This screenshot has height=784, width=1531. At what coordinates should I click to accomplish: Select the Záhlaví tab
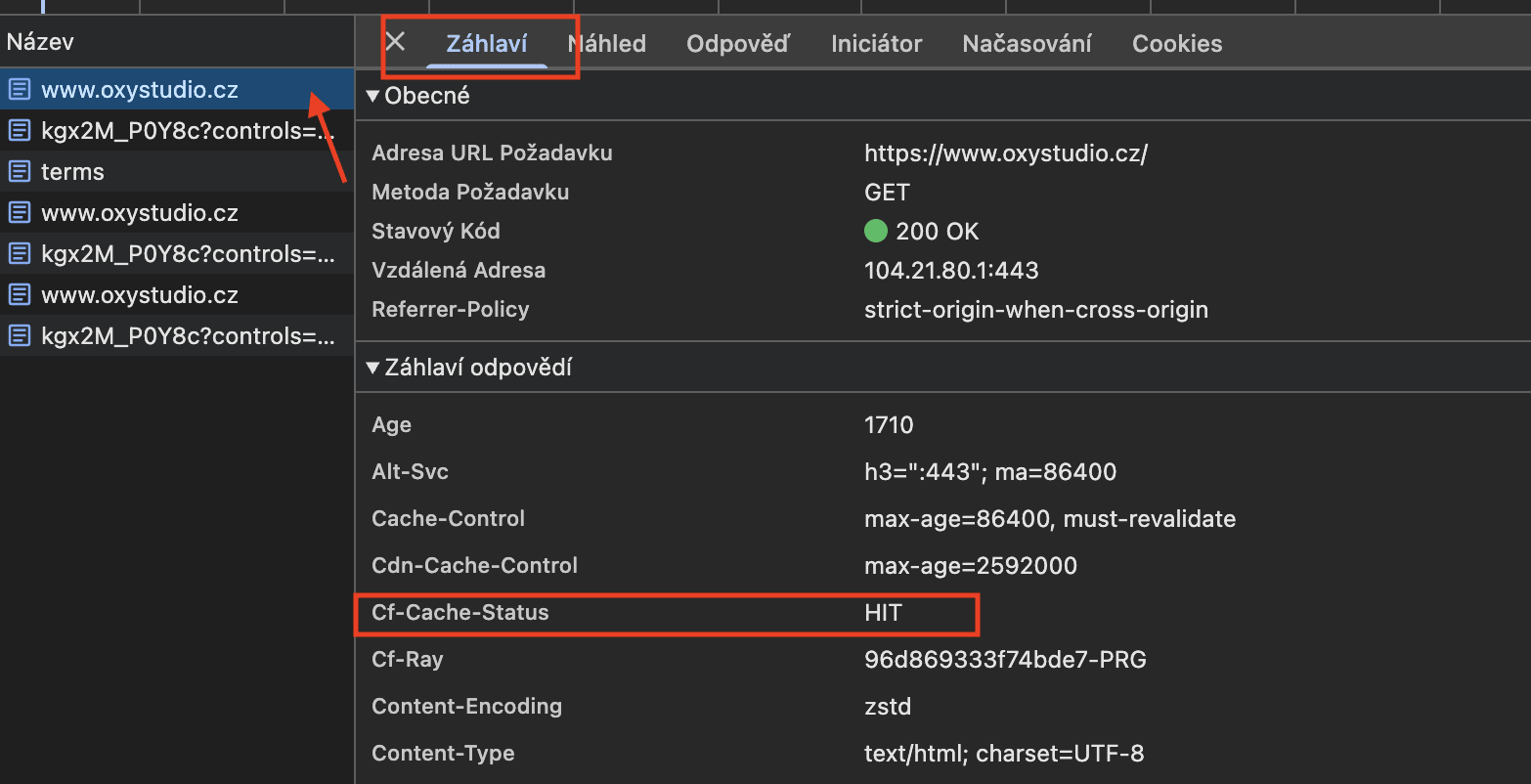coord(487,44)
